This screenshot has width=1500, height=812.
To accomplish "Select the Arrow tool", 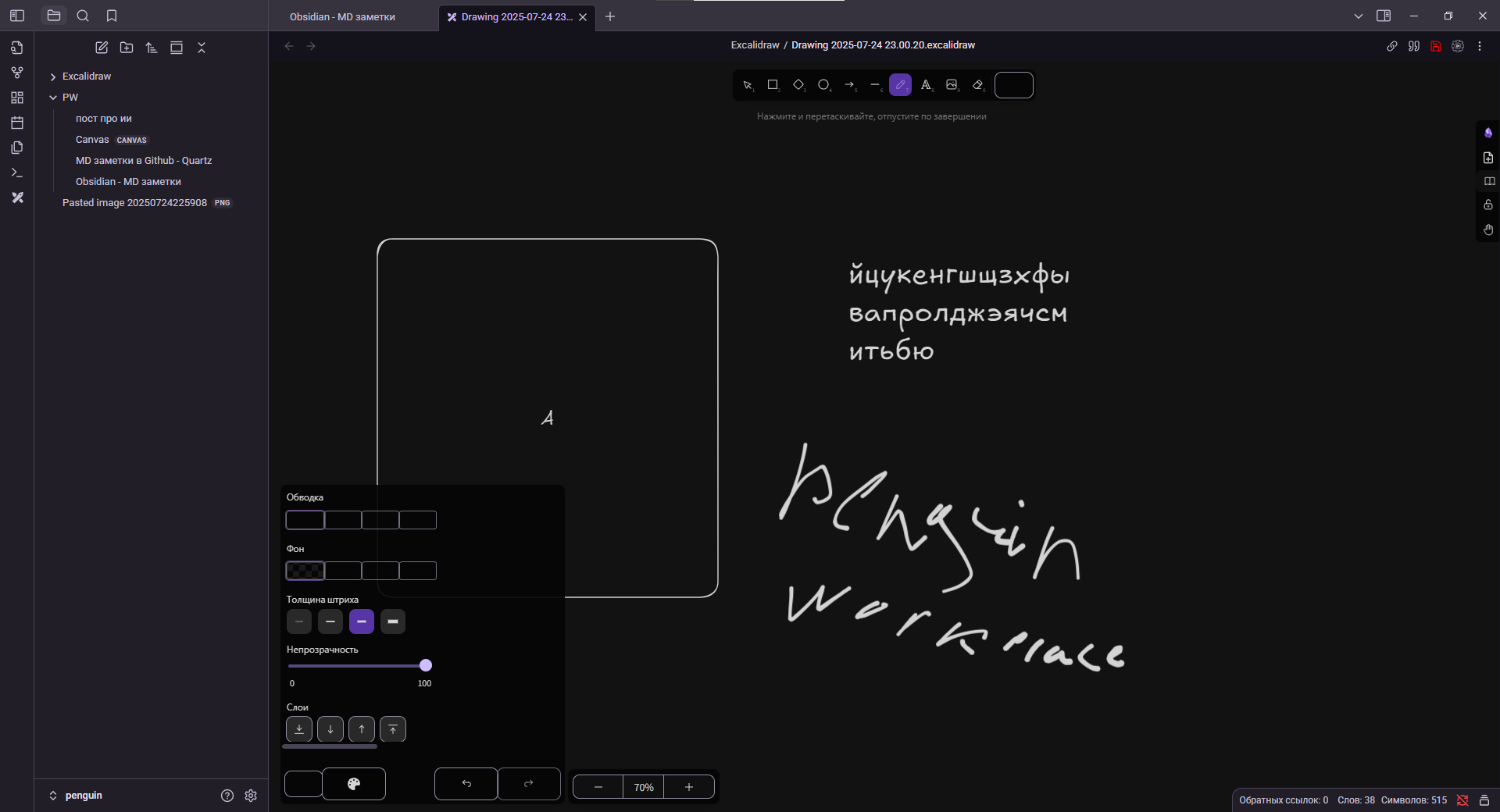I will 849,85.
